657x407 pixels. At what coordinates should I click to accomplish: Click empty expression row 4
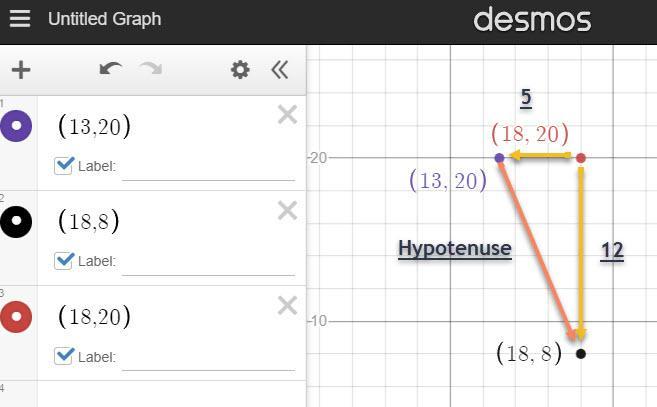click(x=172, y=394)
